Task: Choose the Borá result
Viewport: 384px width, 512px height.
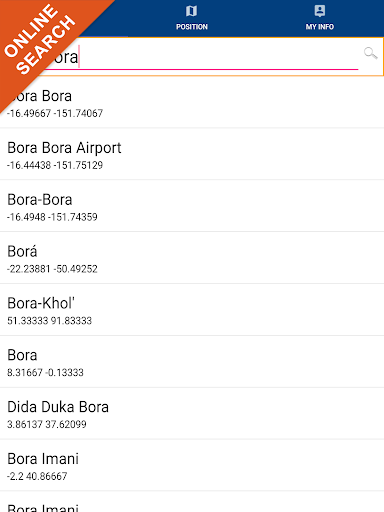Action: 192,258
